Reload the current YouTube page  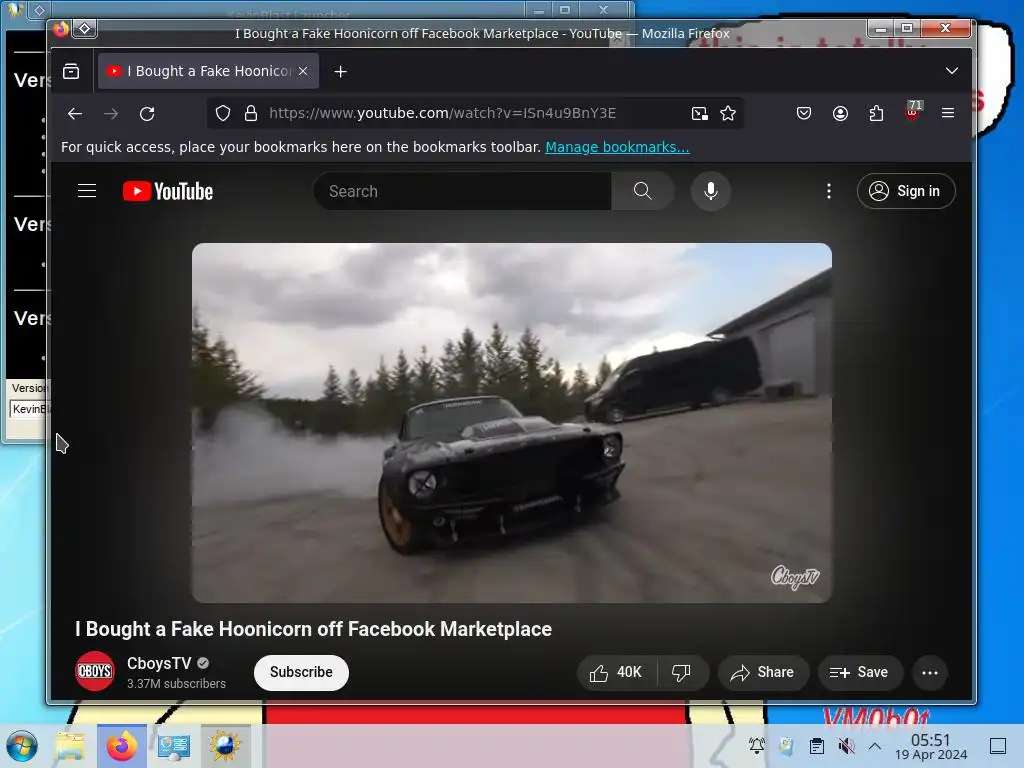tap(147, 114)
